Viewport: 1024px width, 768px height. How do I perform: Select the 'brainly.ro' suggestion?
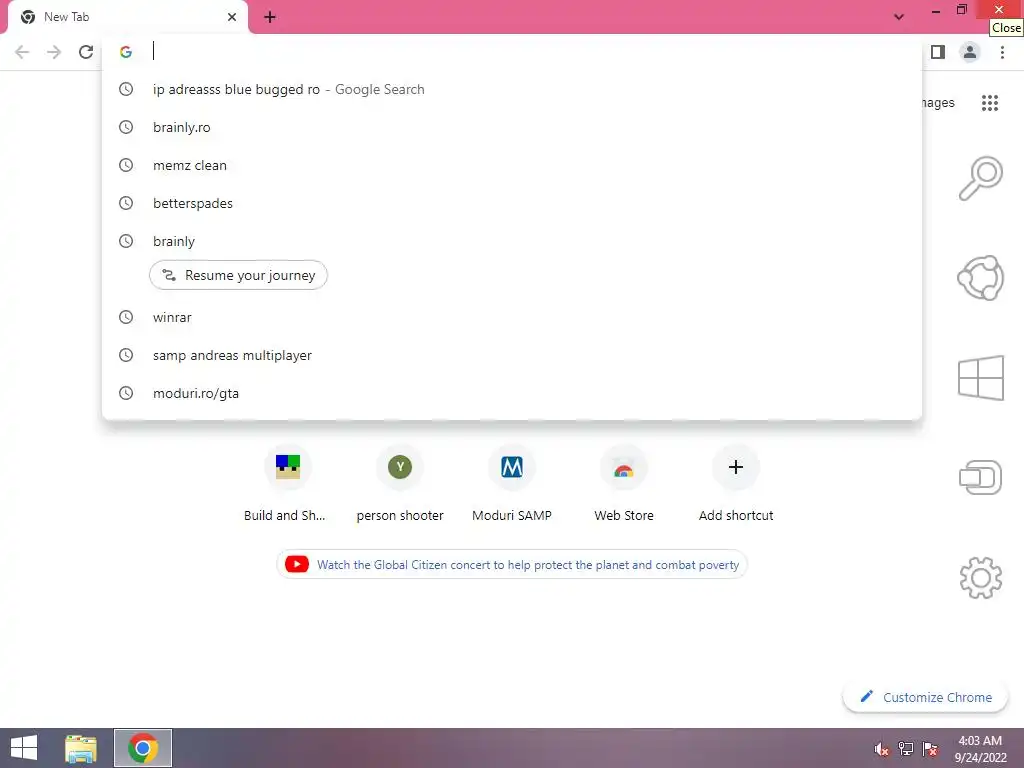point(512,127)
